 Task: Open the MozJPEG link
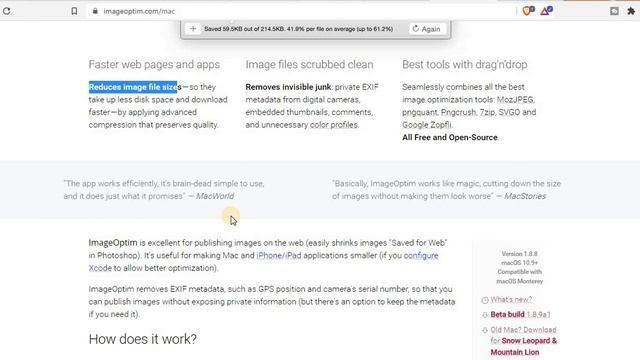click(516, 100)
